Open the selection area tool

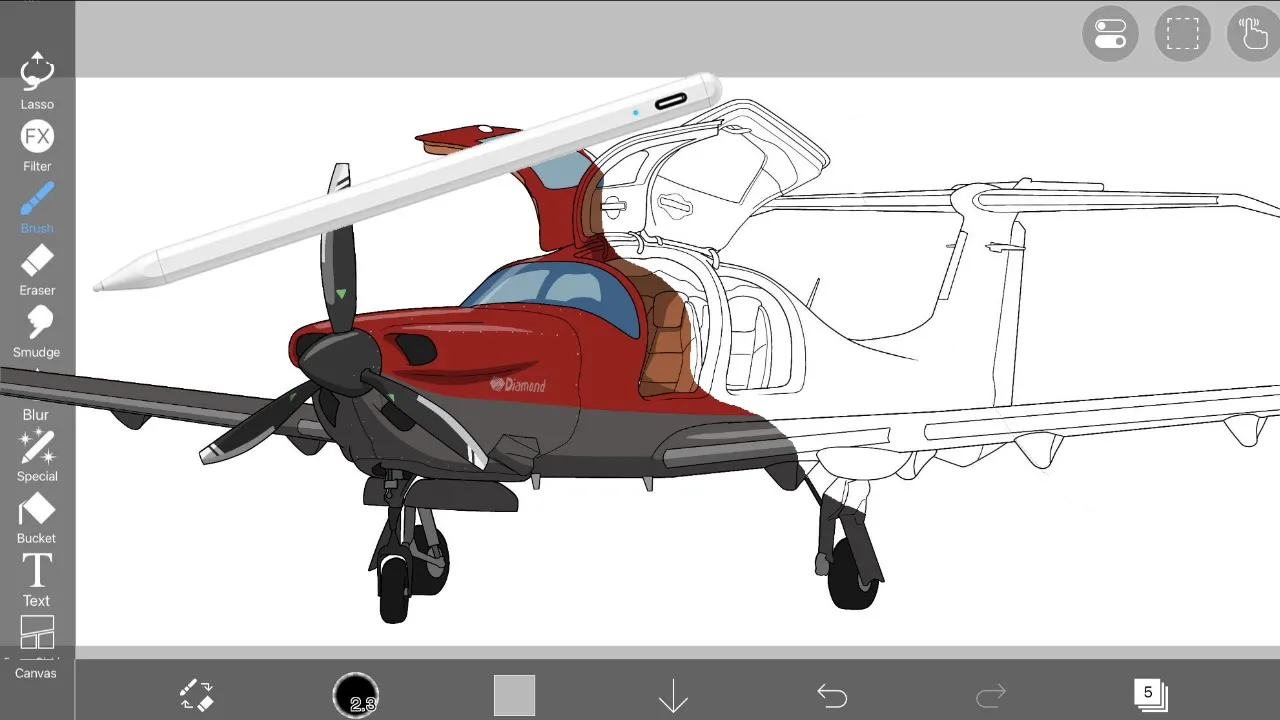click(x=1182, y=34)
